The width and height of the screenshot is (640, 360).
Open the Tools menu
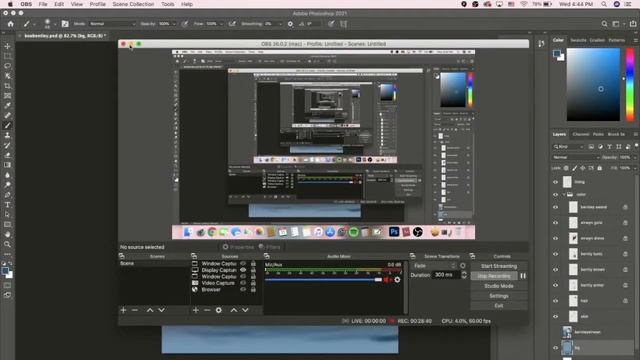pos(167,4)
